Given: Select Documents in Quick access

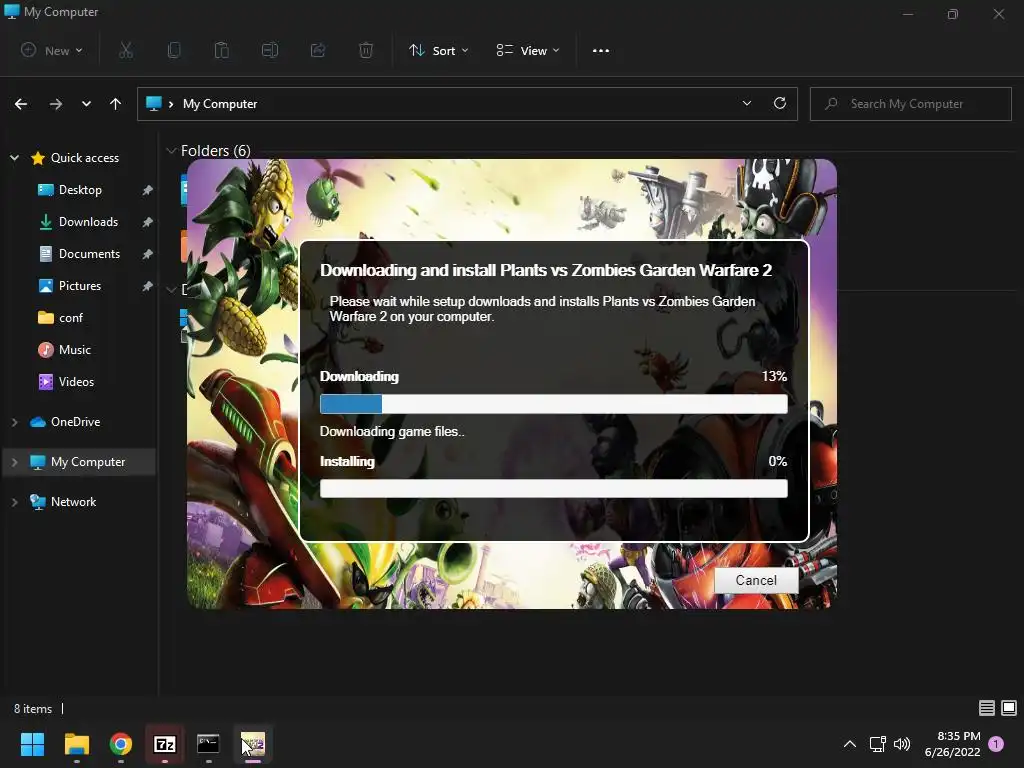Looking at the screenshot, I should click(89, 254).
